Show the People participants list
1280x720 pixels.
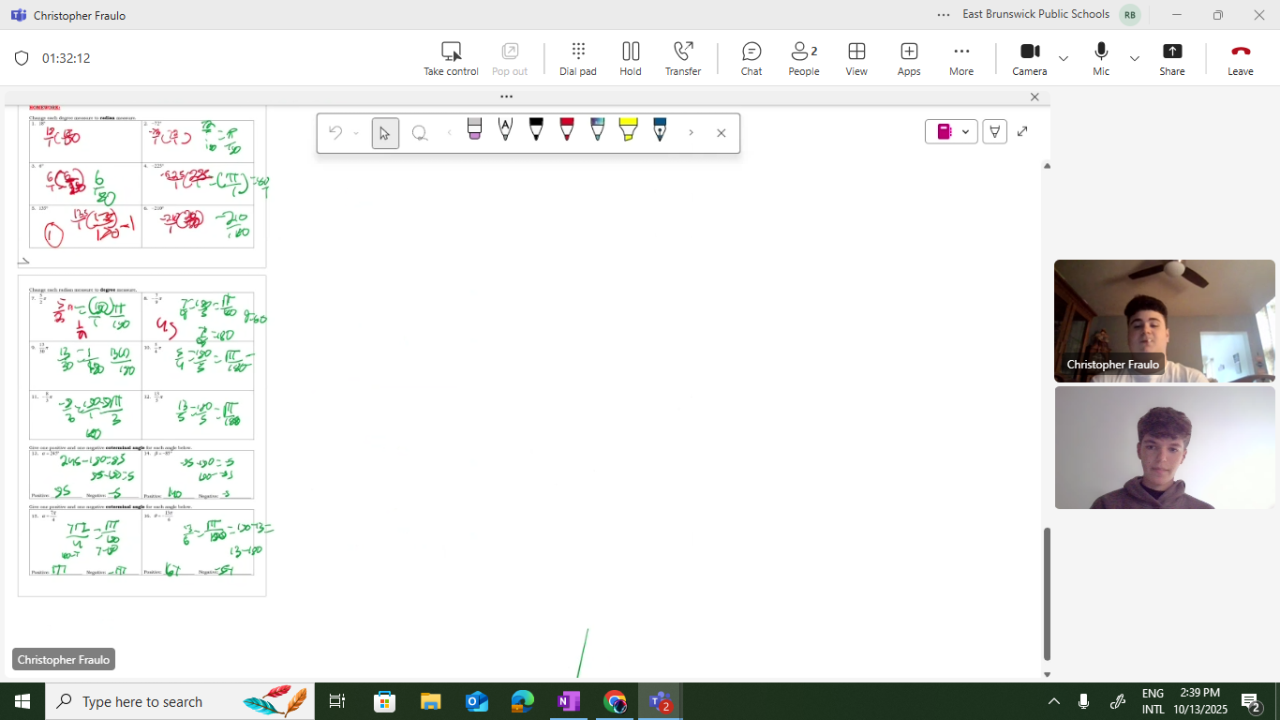pyautogui.click(x=803, y=58)
